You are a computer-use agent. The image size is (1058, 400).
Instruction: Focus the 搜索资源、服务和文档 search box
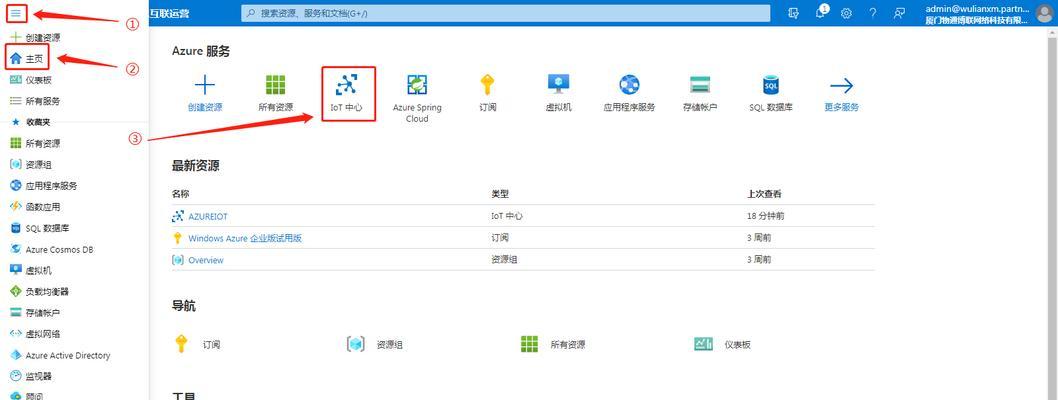pyautogui.click(x=505, y=13)
